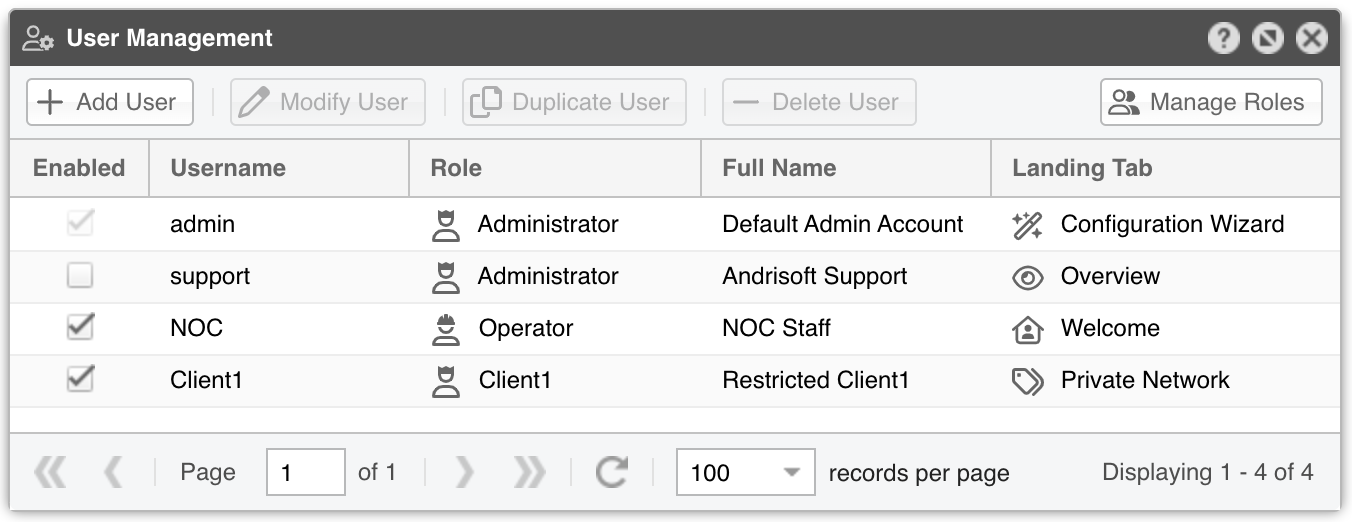The height and width of the screenshot is (522, 1352).
Task: Click the people icon in Manage Roles
Action: pyautogui.click(x=1125, y=102)
